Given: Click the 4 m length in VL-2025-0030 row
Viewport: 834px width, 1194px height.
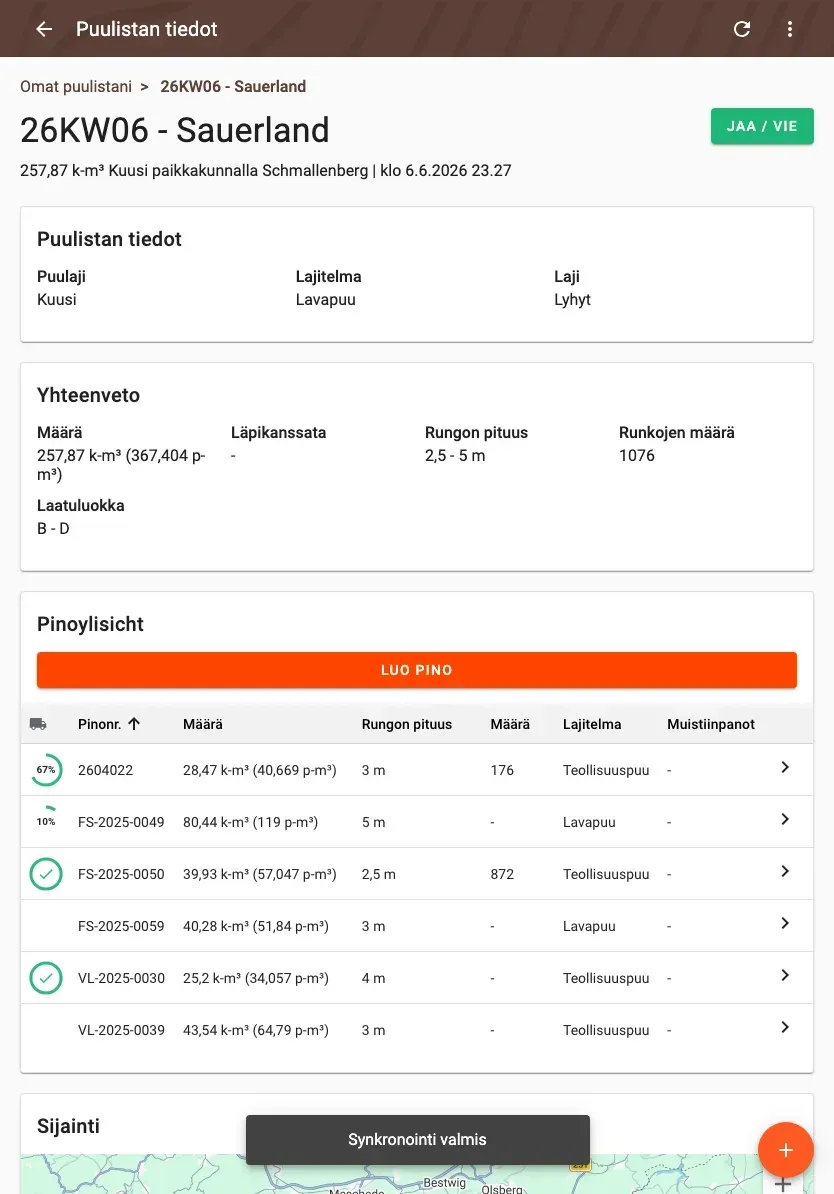Looking at the screenshot, I should pos(373,978).
